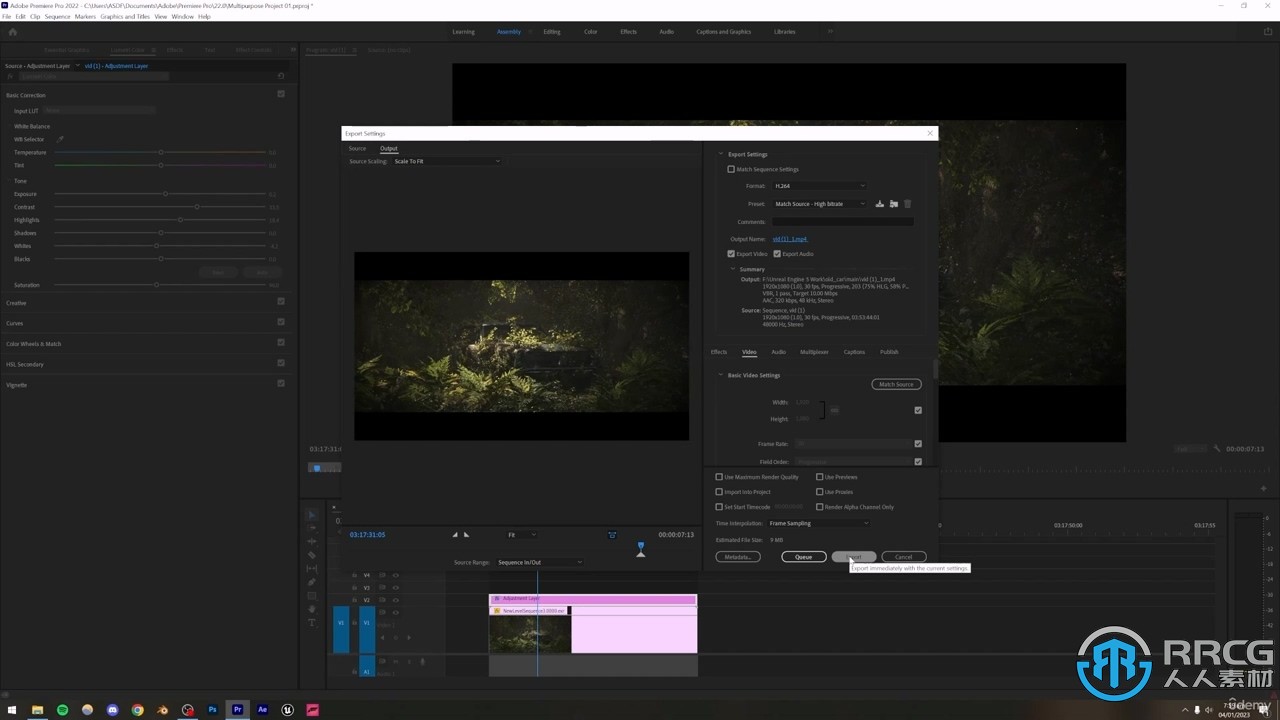Open the Source Scaling dropdown
The width and height of the screenshot is (1280, 720).
(446, 161)
